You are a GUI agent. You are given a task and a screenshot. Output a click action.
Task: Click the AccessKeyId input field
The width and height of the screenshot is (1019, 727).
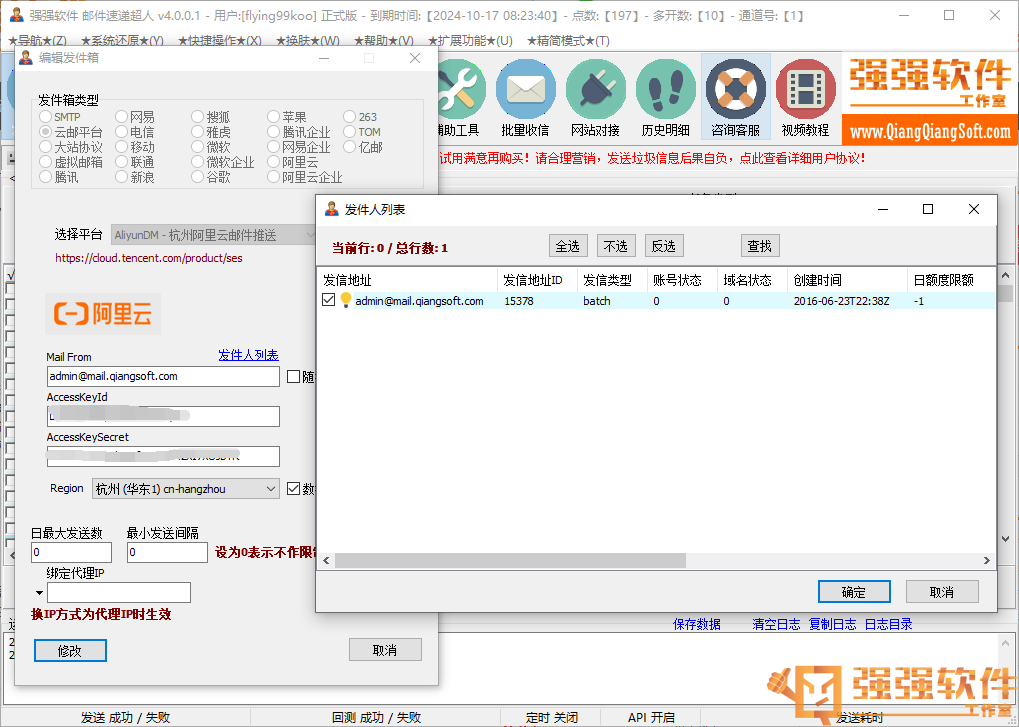(x=163, y=416)
